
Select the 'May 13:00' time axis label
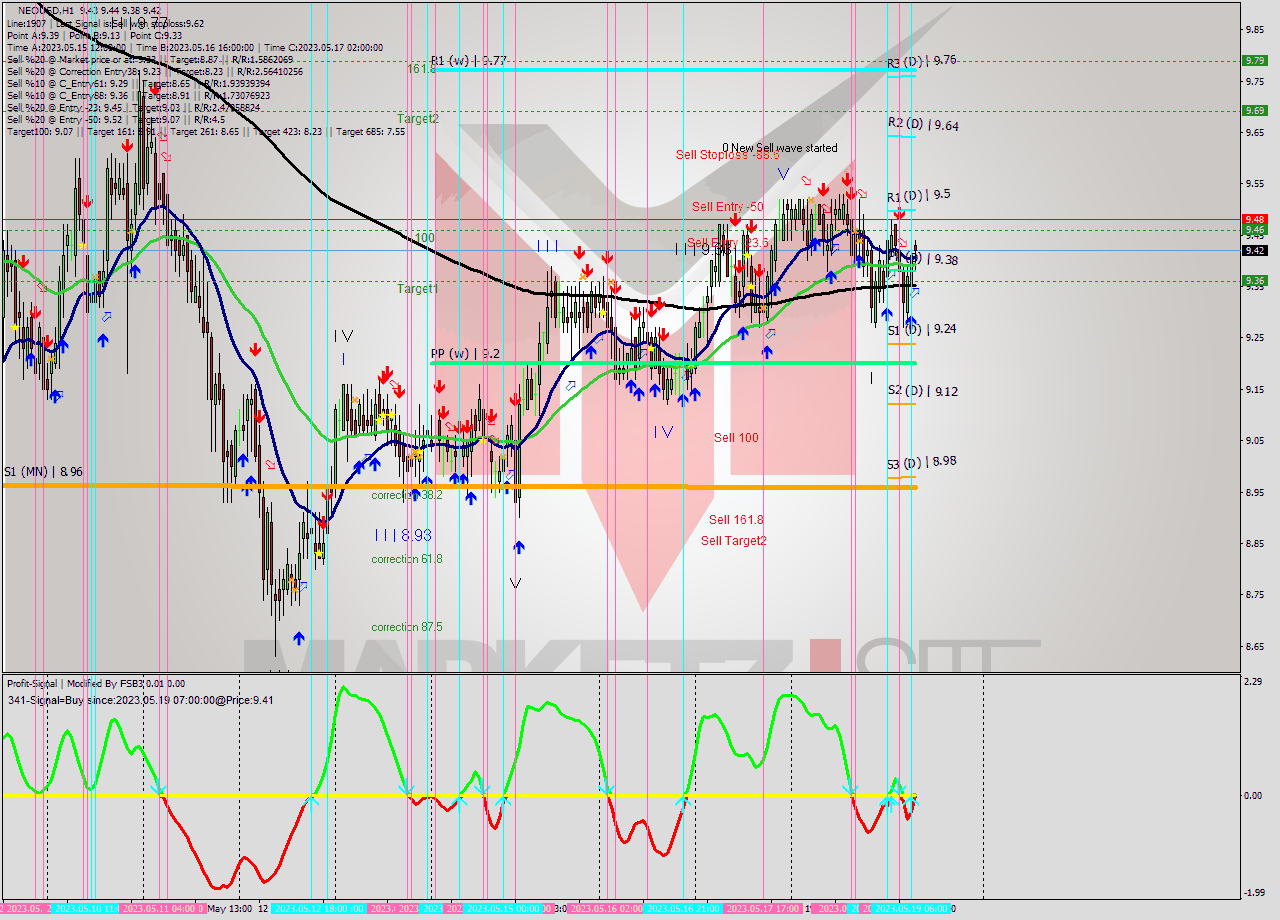[x=230, y=909]
